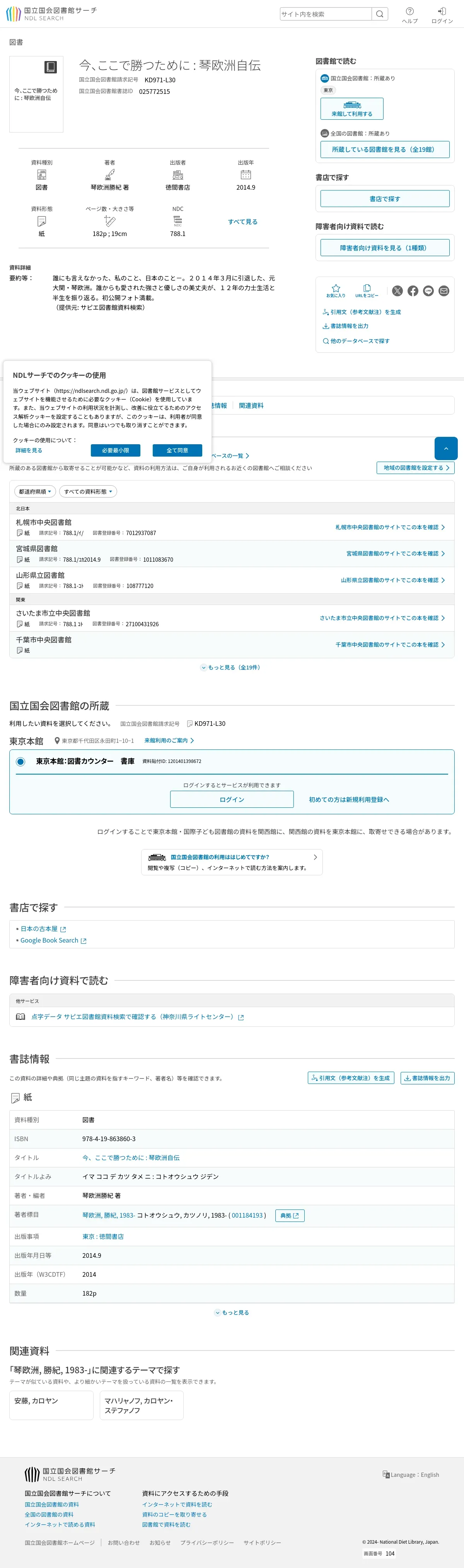Viewport: 464px width, 1568px height.
Task: Open 障害者向け資料を見る（1種類）
Action: click(385, 248)
